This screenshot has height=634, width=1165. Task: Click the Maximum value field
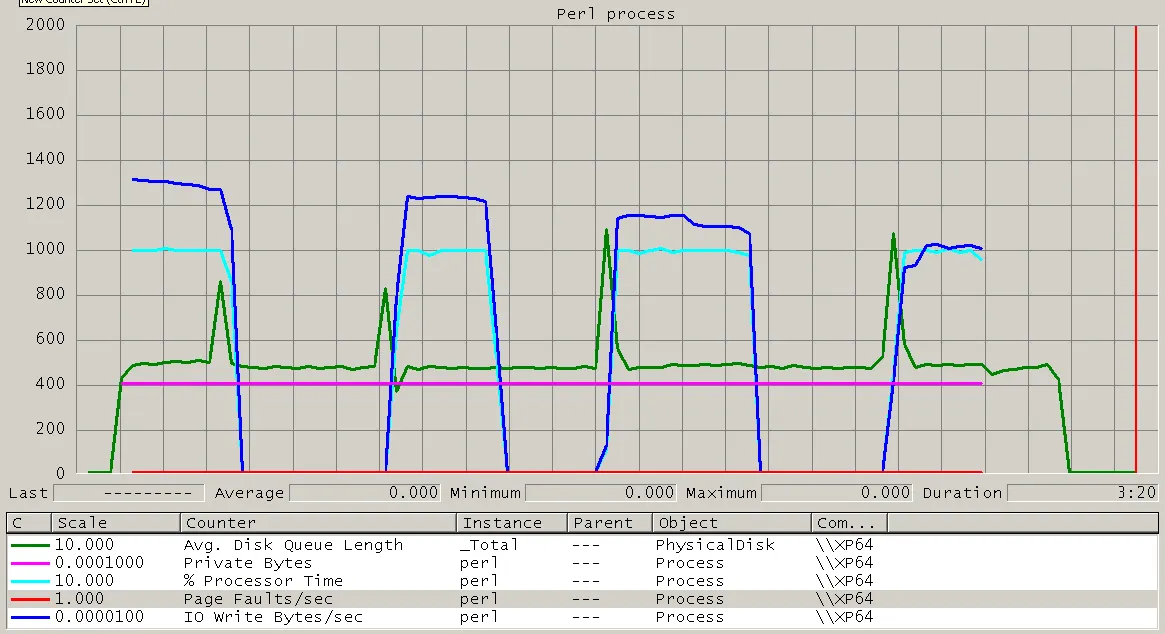coord(837,493)
